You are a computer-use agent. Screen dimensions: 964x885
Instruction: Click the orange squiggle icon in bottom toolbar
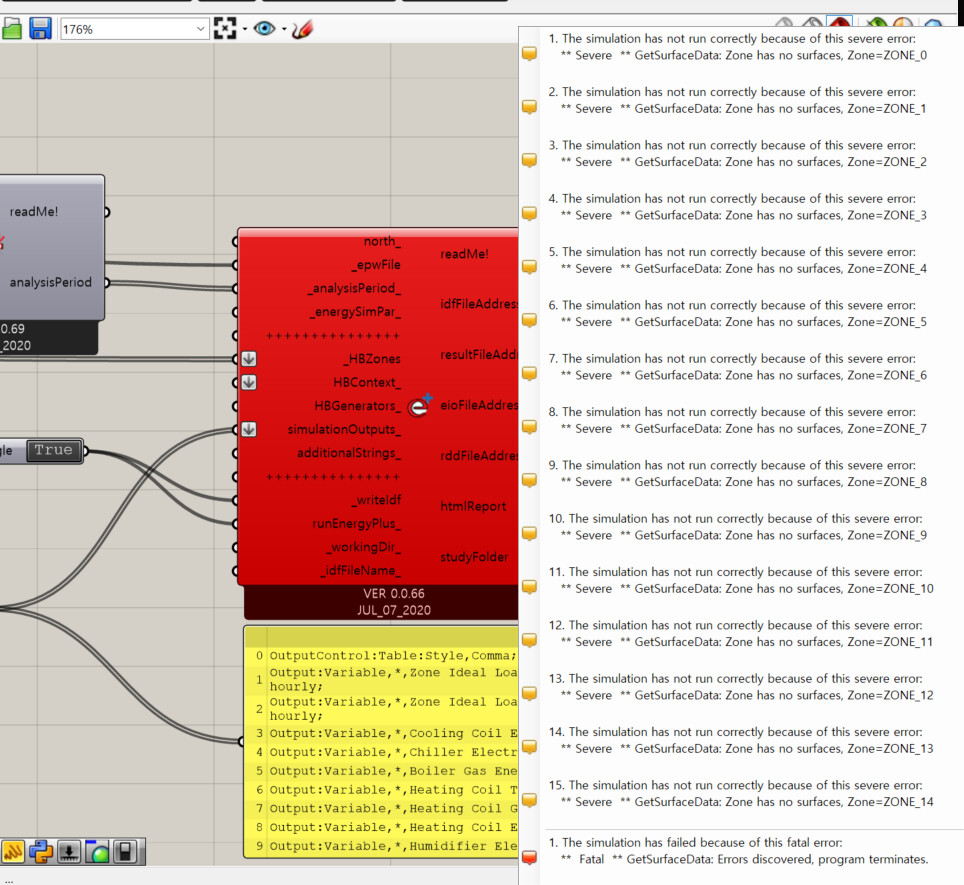(13, 852)
